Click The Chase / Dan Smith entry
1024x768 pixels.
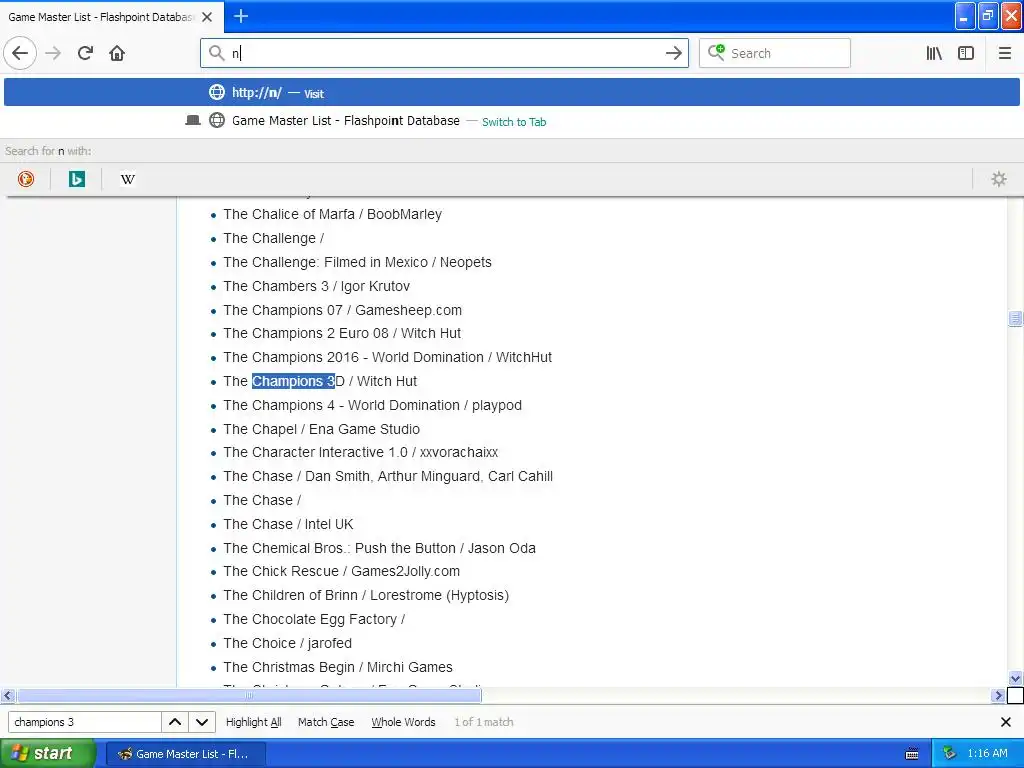388,476
